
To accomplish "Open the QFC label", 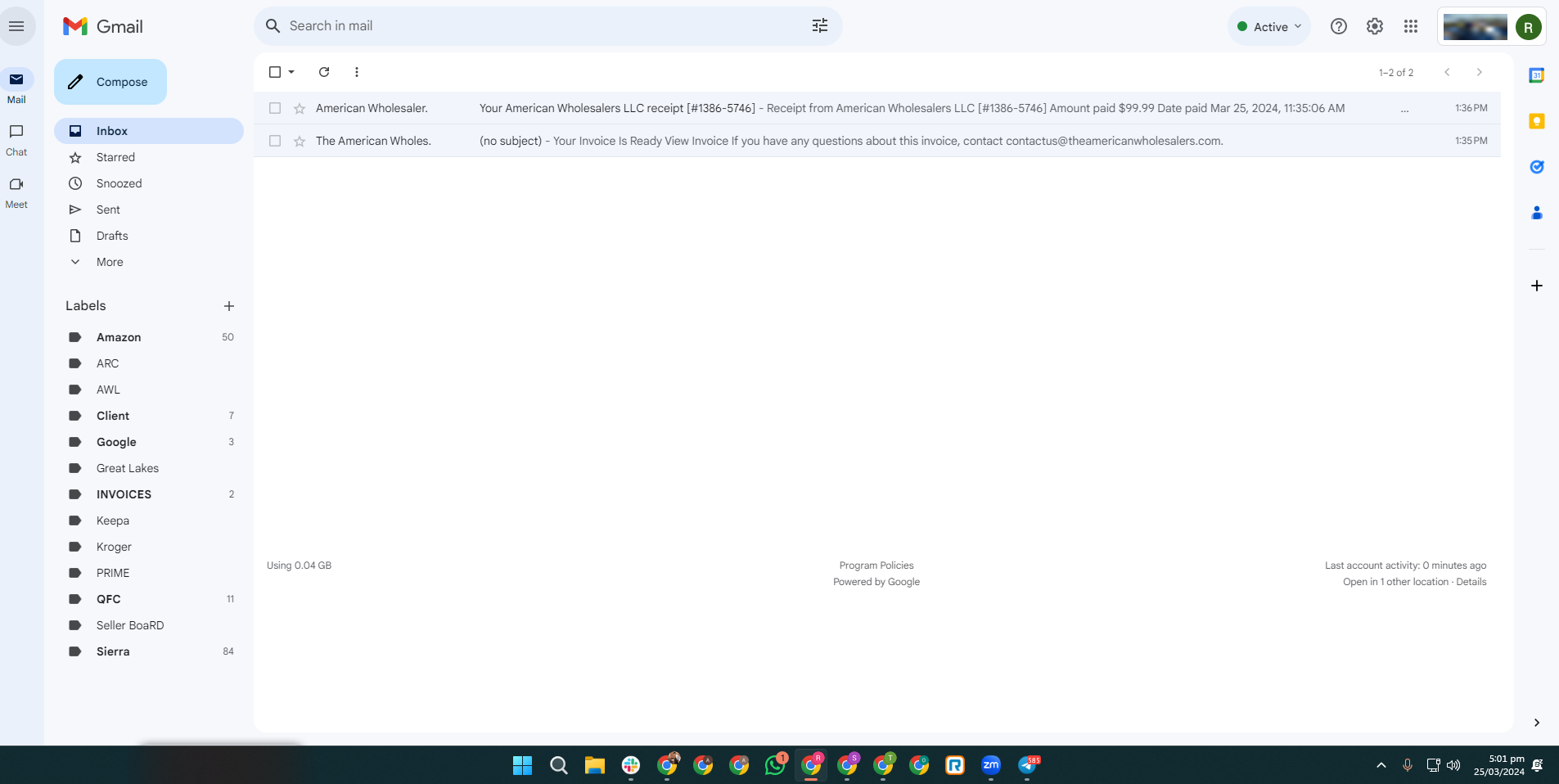I will [149, 599].
